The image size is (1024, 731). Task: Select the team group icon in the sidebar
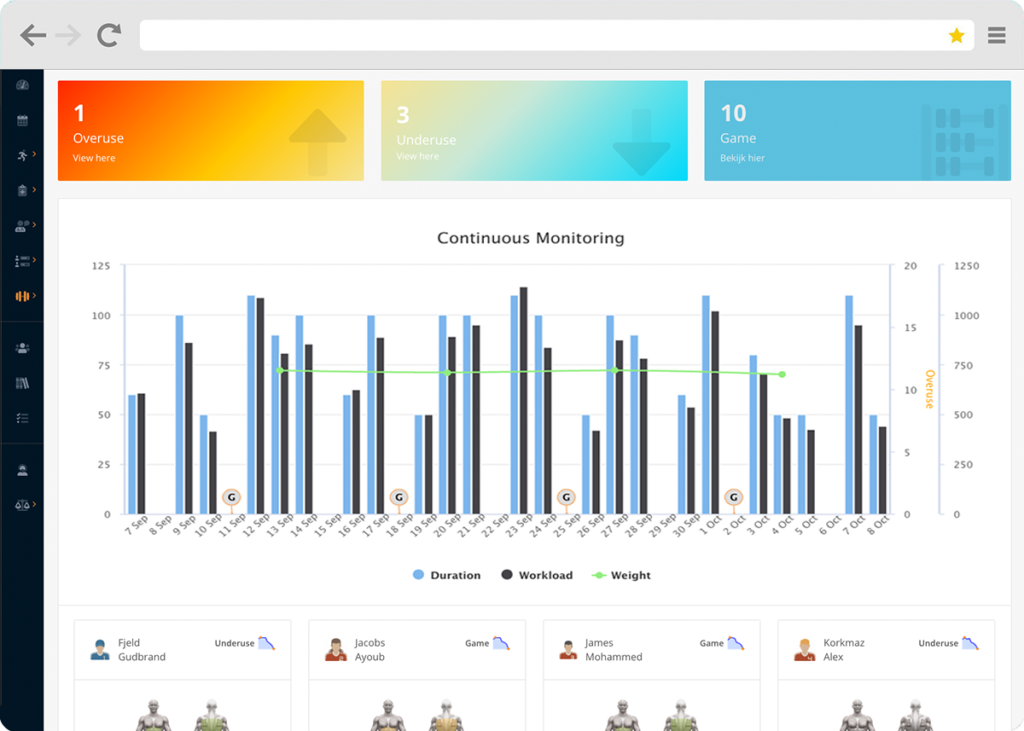click(x=19, y=225)
